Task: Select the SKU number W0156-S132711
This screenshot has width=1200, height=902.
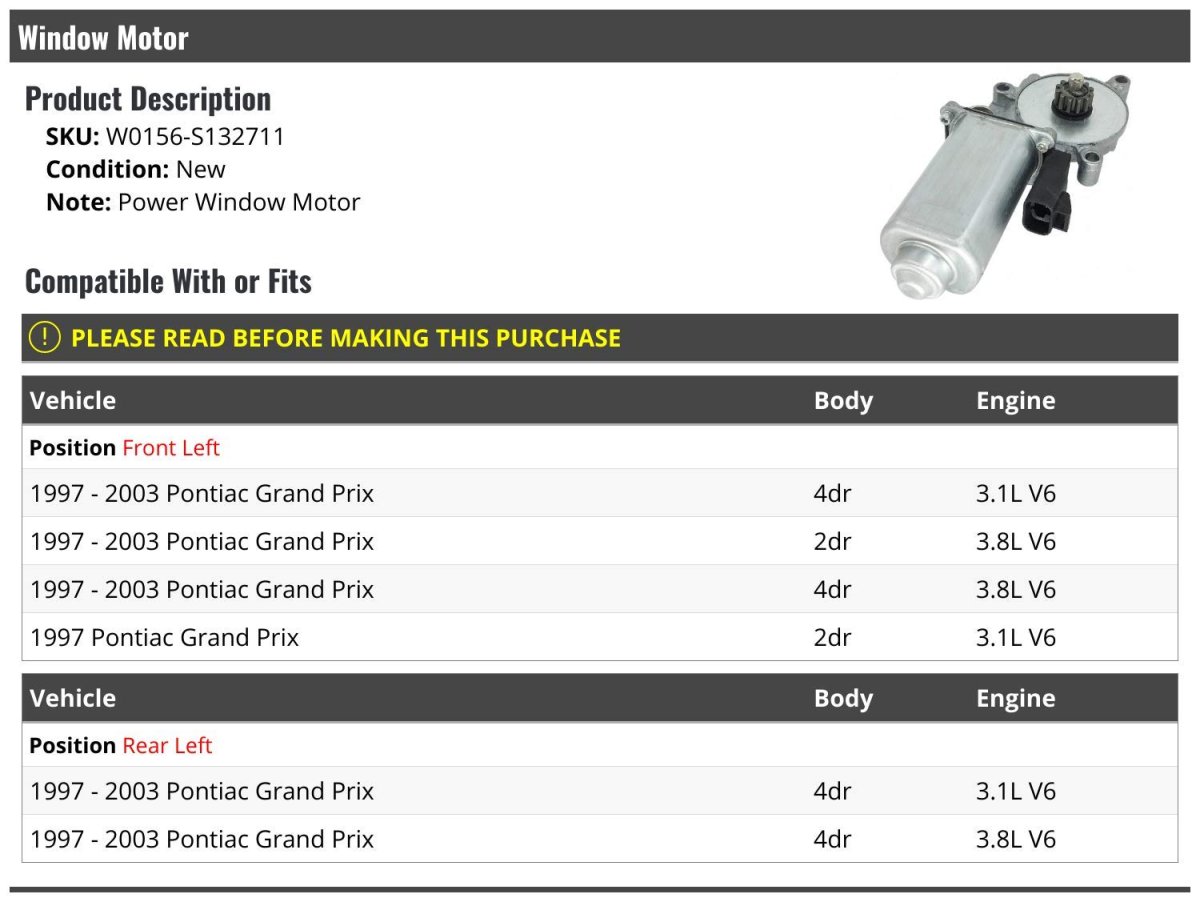Action: click(195, 137)
